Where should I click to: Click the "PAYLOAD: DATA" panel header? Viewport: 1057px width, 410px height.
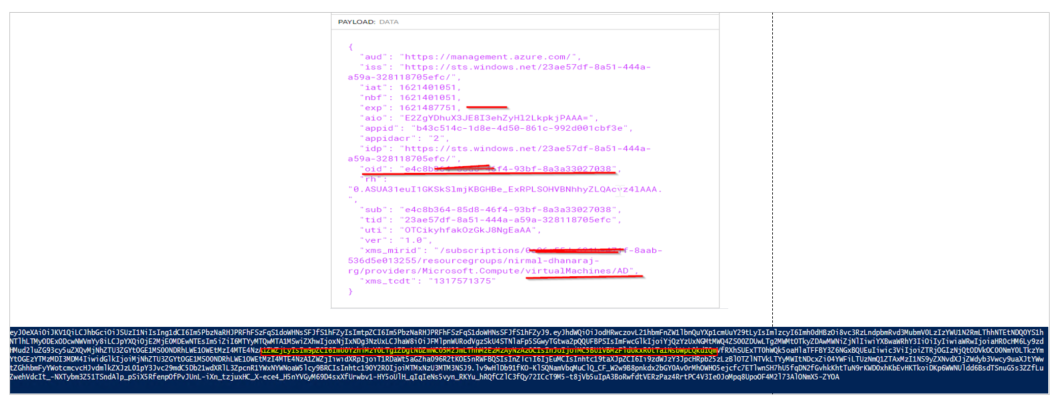coord(369,22)
